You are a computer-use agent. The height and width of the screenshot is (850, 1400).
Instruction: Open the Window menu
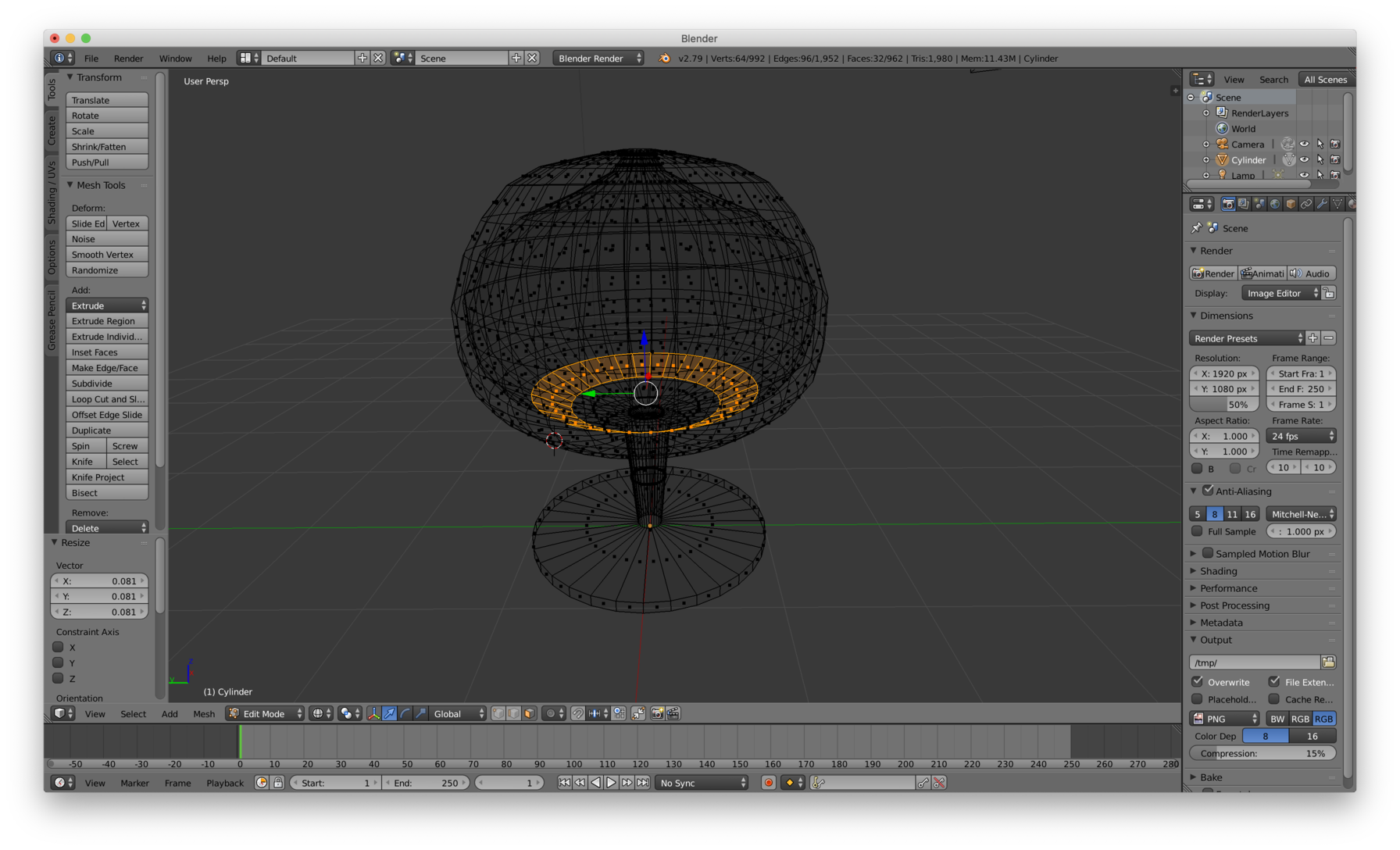click(175, 59)
